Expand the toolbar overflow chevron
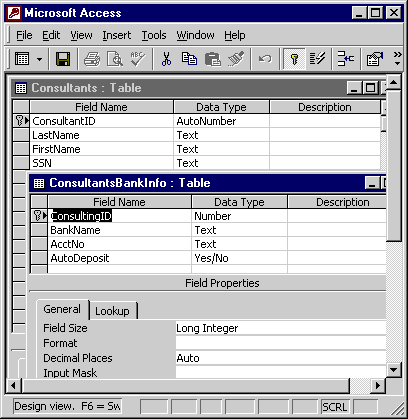The width and height of the screenshot is (408, 419). tap(397, 58)
